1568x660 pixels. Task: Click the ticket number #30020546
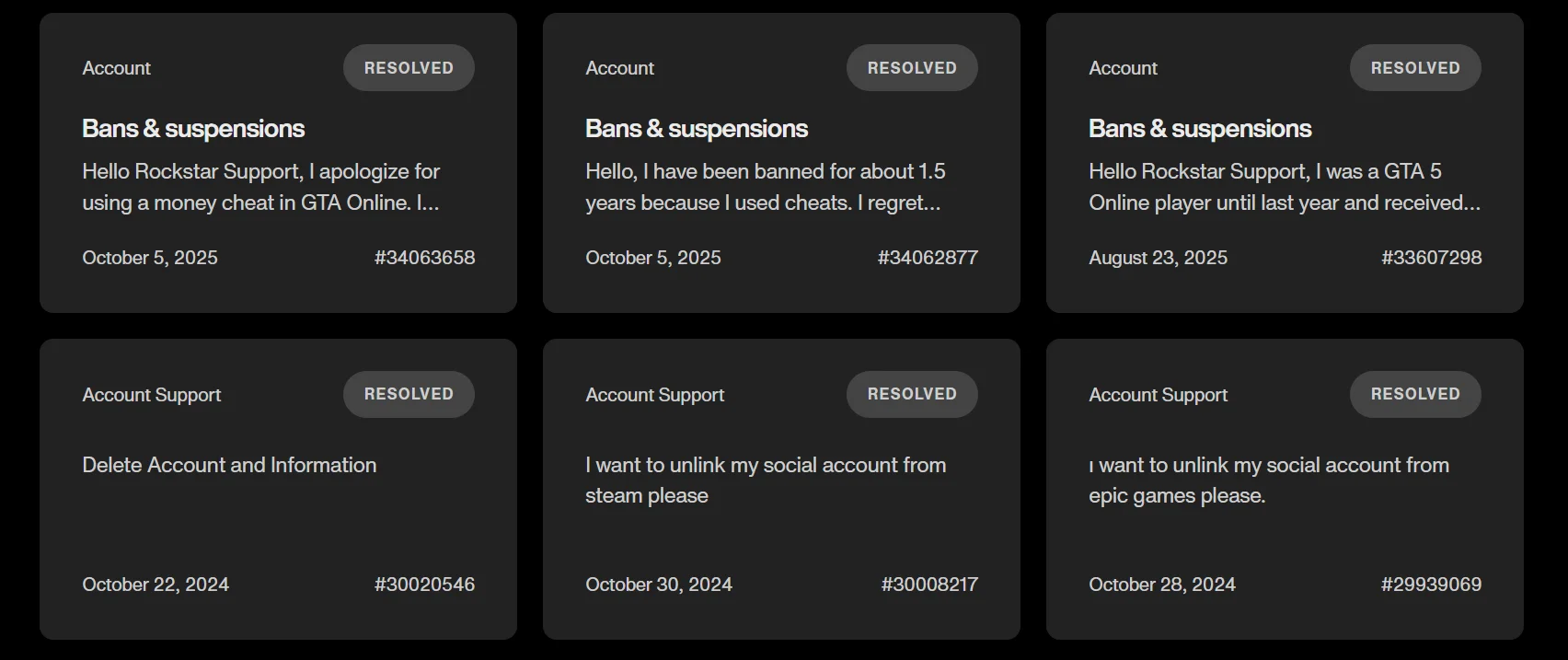(x=424, y=585)
